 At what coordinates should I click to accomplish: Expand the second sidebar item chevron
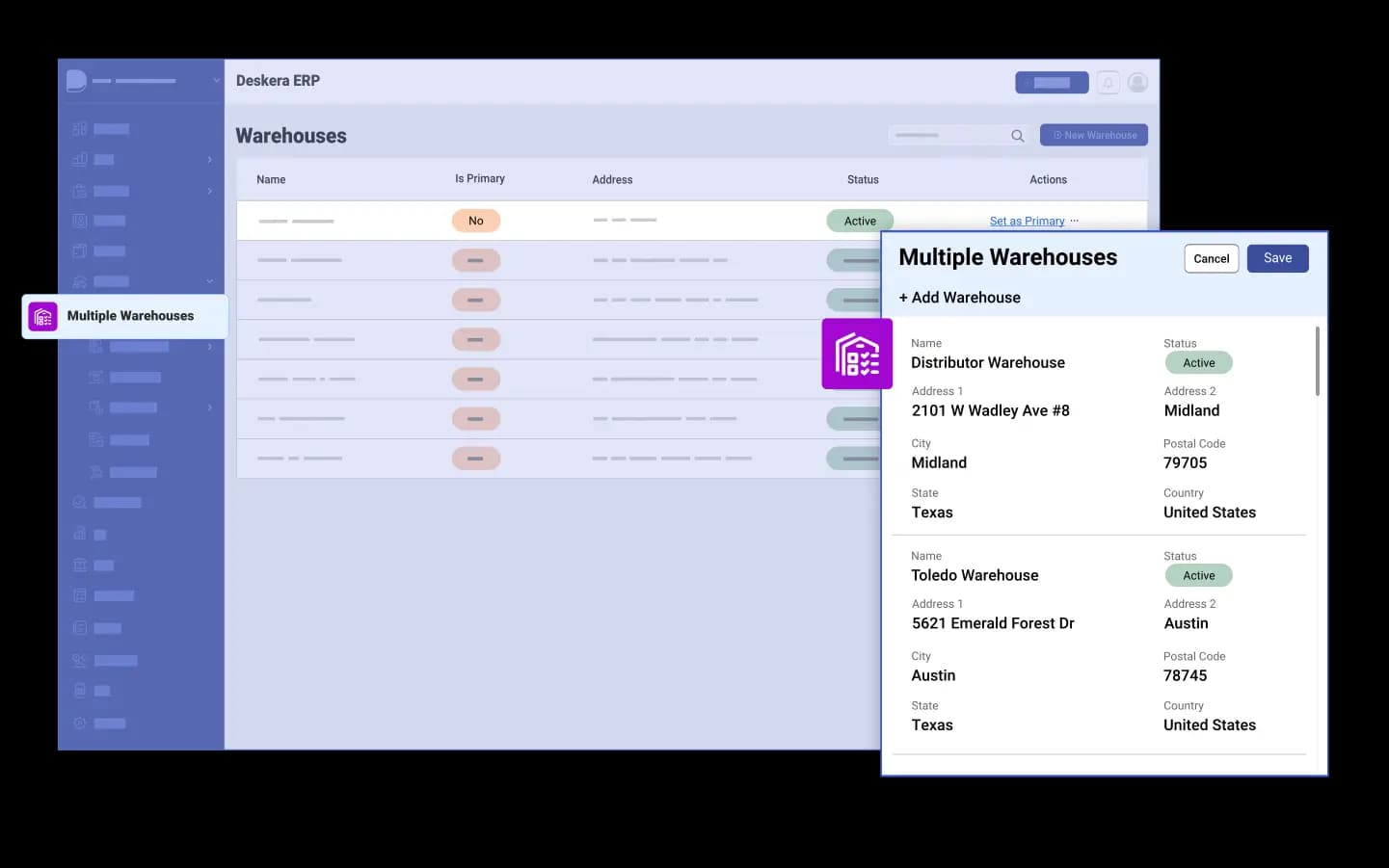click(209, 160)
